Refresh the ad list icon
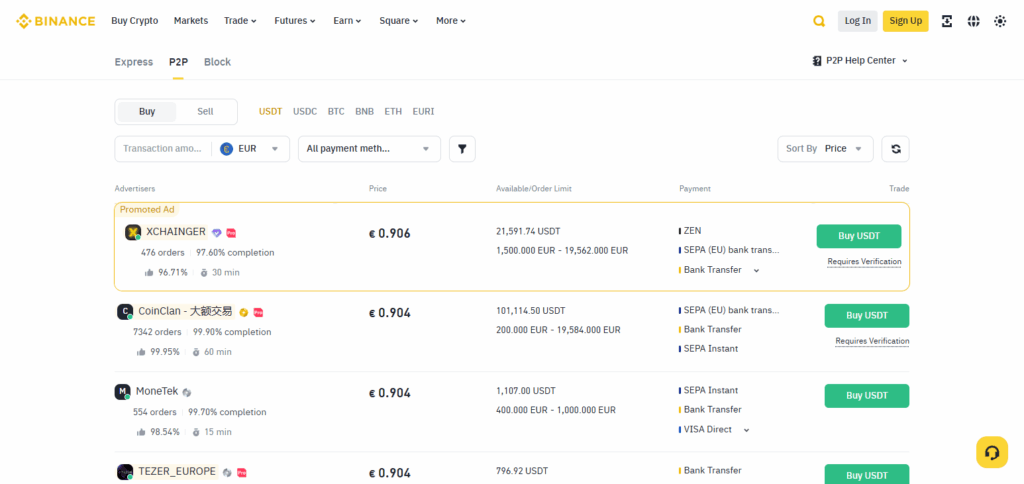Viewport: 1024px width, 484px height. pyautogui.click(x=895, y=149)
